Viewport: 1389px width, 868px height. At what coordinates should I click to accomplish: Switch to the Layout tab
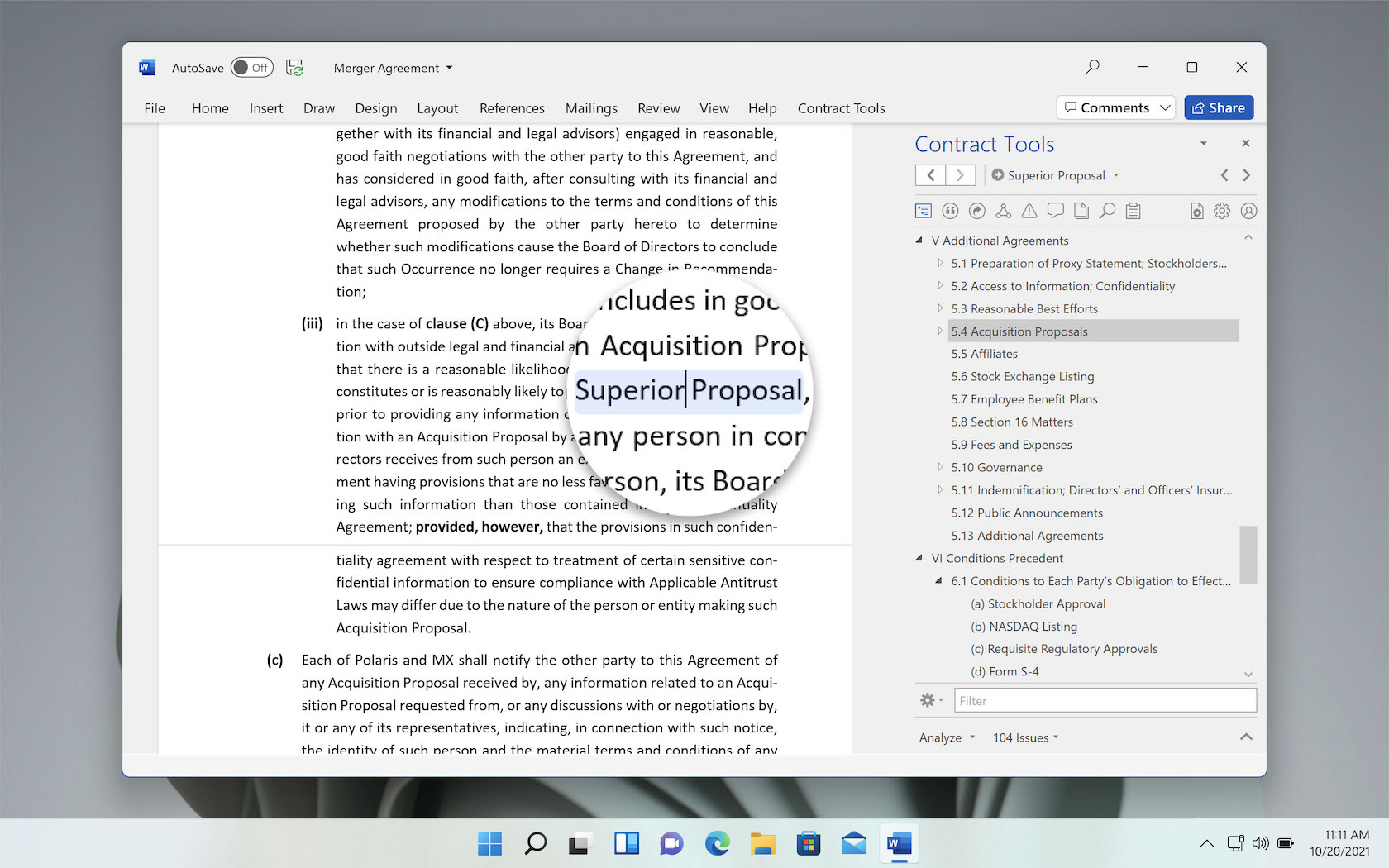click(437, 108)
